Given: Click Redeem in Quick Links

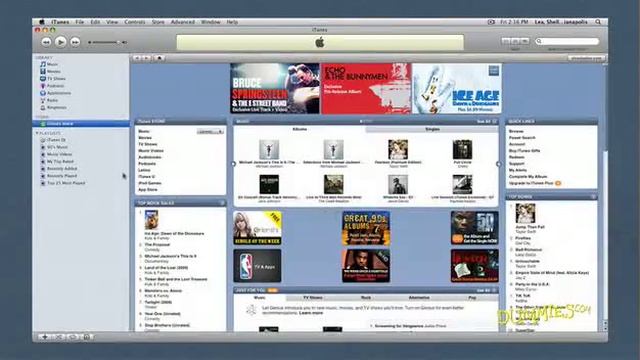Looking at the screenshot, I should (x=516, y=157).
